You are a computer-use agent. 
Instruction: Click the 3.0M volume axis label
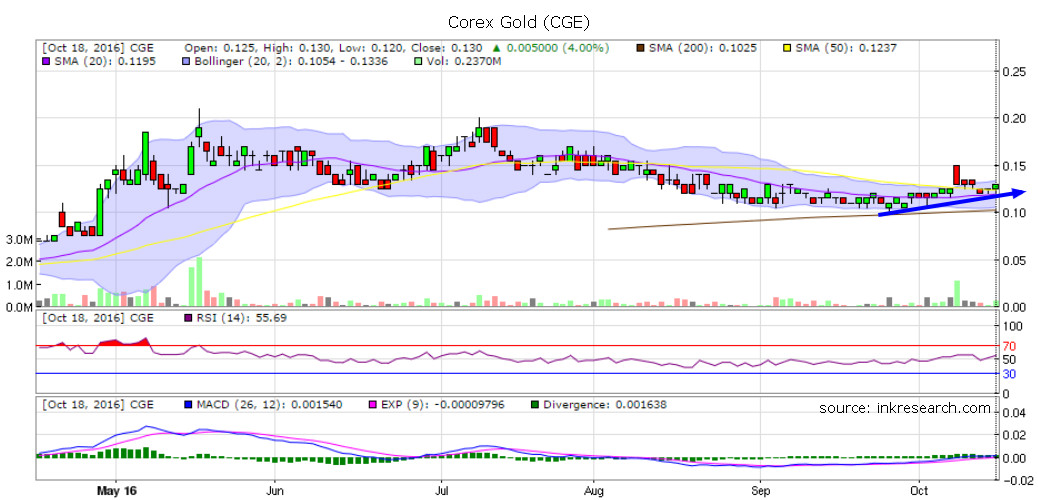point(17,238)
